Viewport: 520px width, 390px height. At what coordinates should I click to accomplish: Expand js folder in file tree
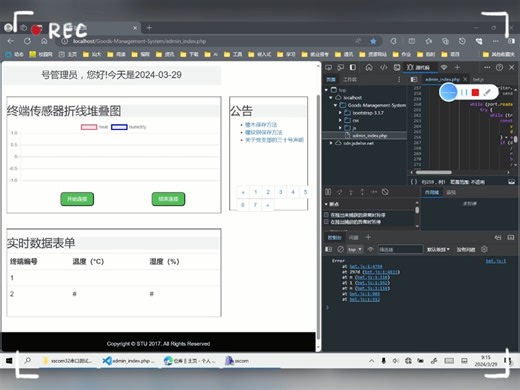(x=340, y=128)
